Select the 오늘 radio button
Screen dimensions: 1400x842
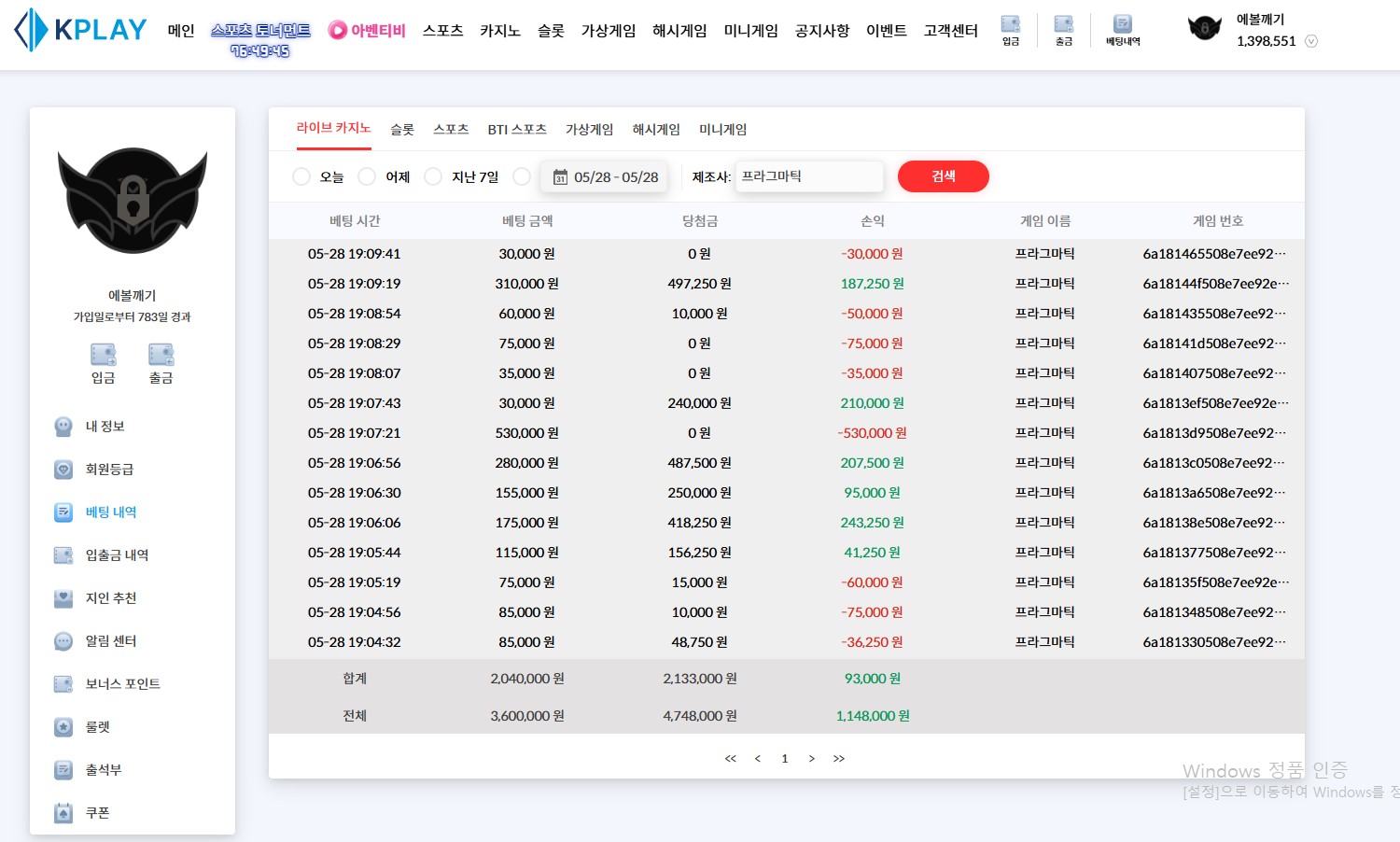coord(301,176)
